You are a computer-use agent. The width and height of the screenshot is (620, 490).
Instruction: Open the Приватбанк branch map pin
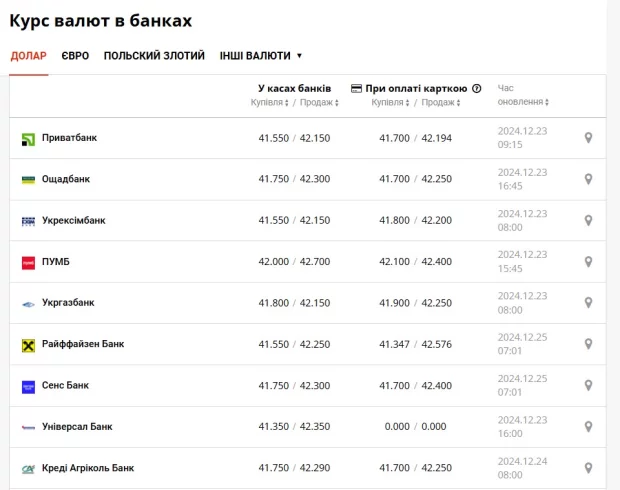pos(588,138)
